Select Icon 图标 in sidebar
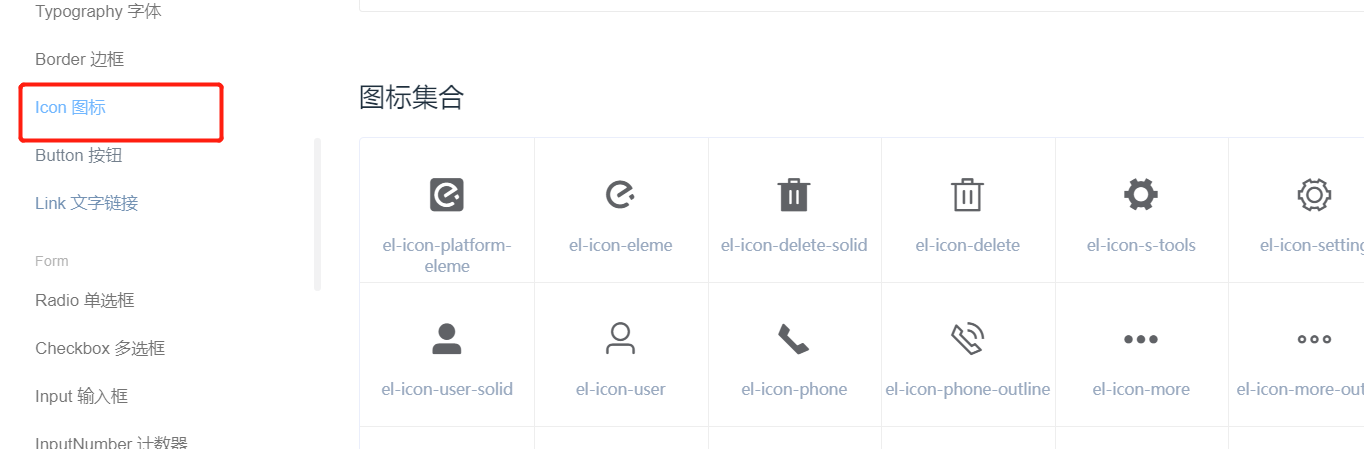 [70, 107]
